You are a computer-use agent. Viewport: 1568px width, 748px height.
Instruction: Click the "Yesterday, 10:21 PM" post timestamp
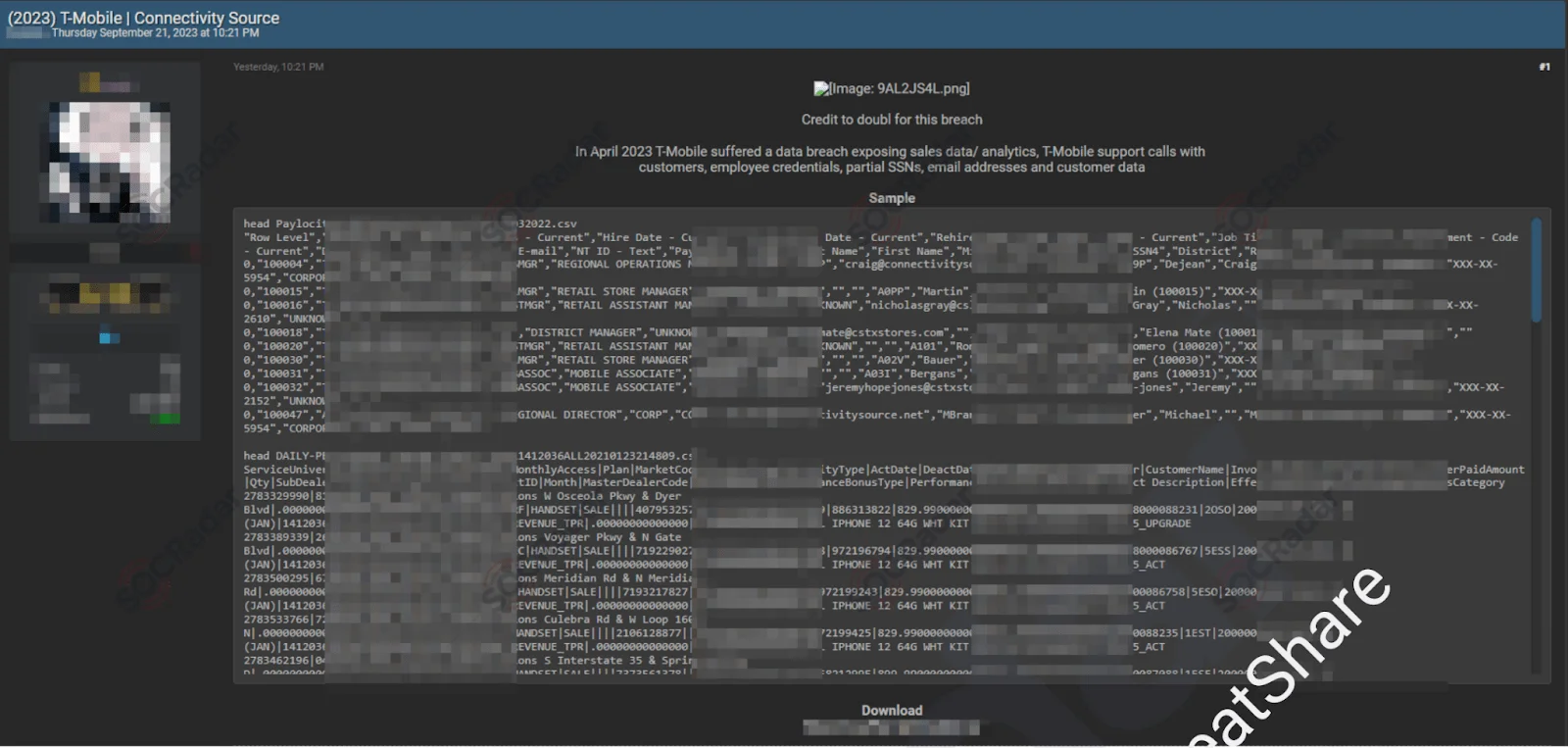(x=278, y=67)
